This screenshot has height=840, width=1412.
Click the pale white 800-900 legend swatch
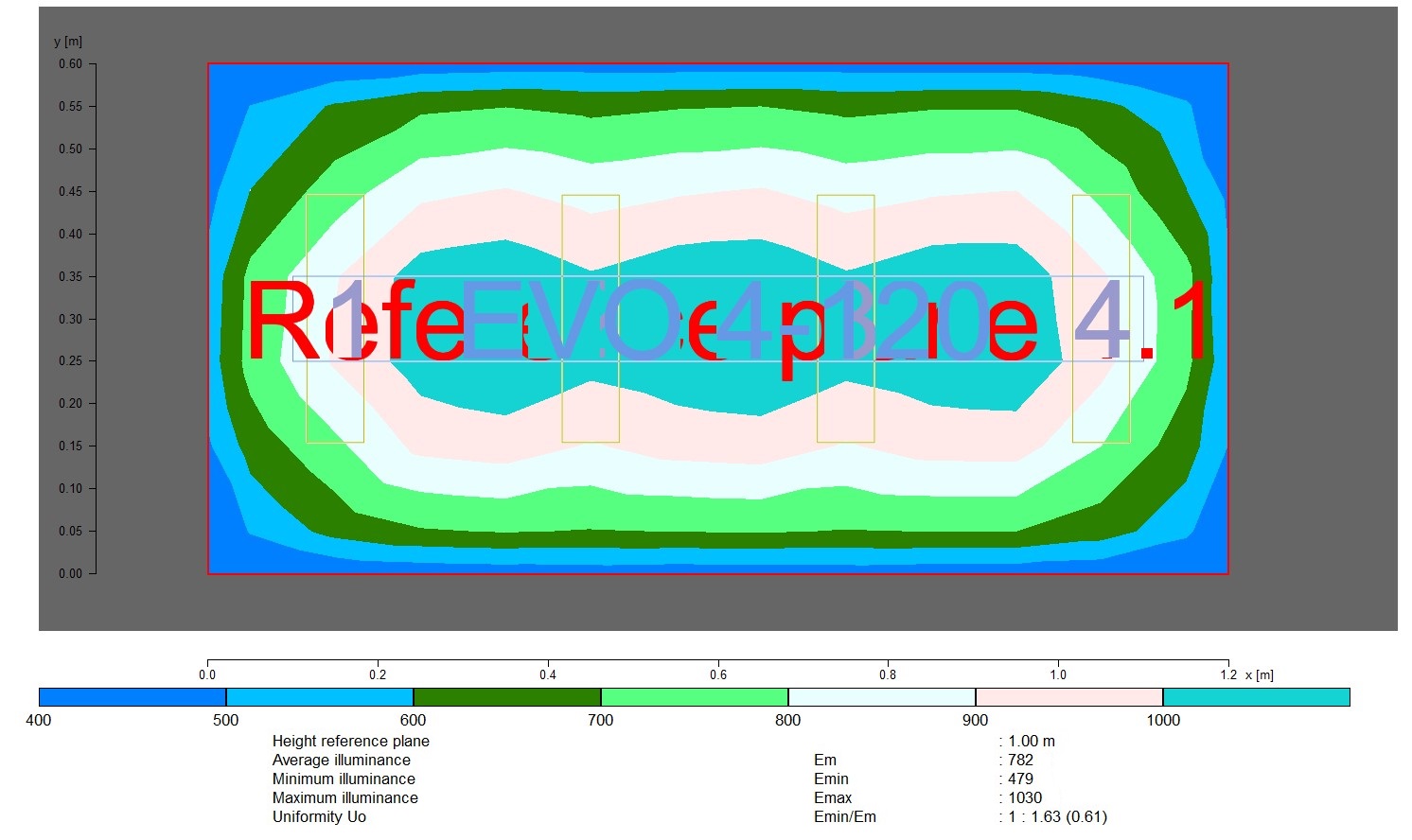coord(882,697)
